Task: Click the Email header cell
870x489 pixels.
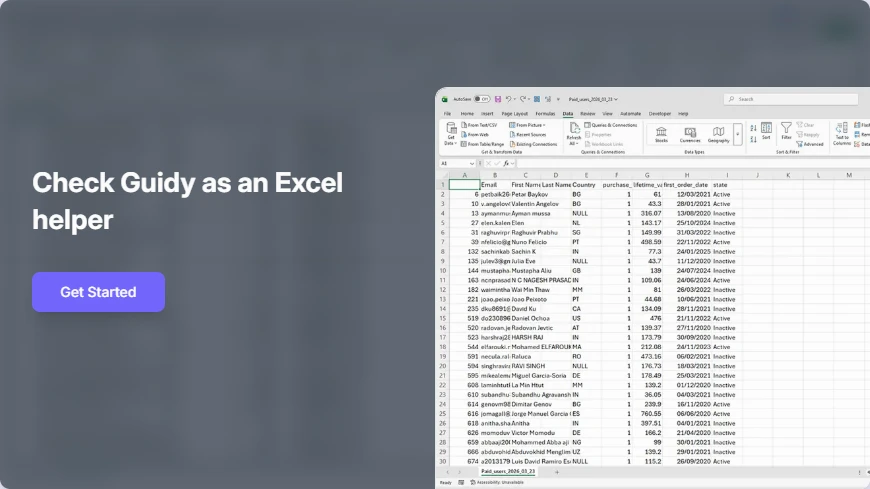Action: (495, 185)
